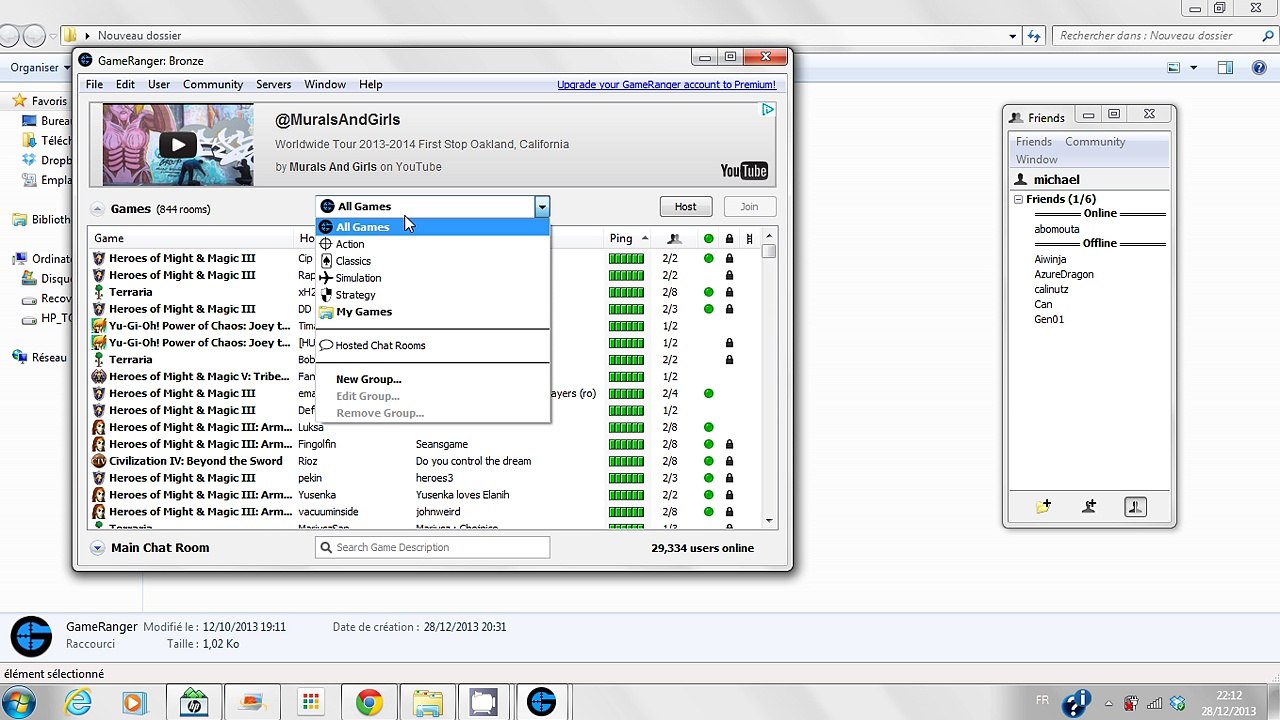
Task: Open Windows Media Player from the taskbar
Action: [x=133, y=702]
